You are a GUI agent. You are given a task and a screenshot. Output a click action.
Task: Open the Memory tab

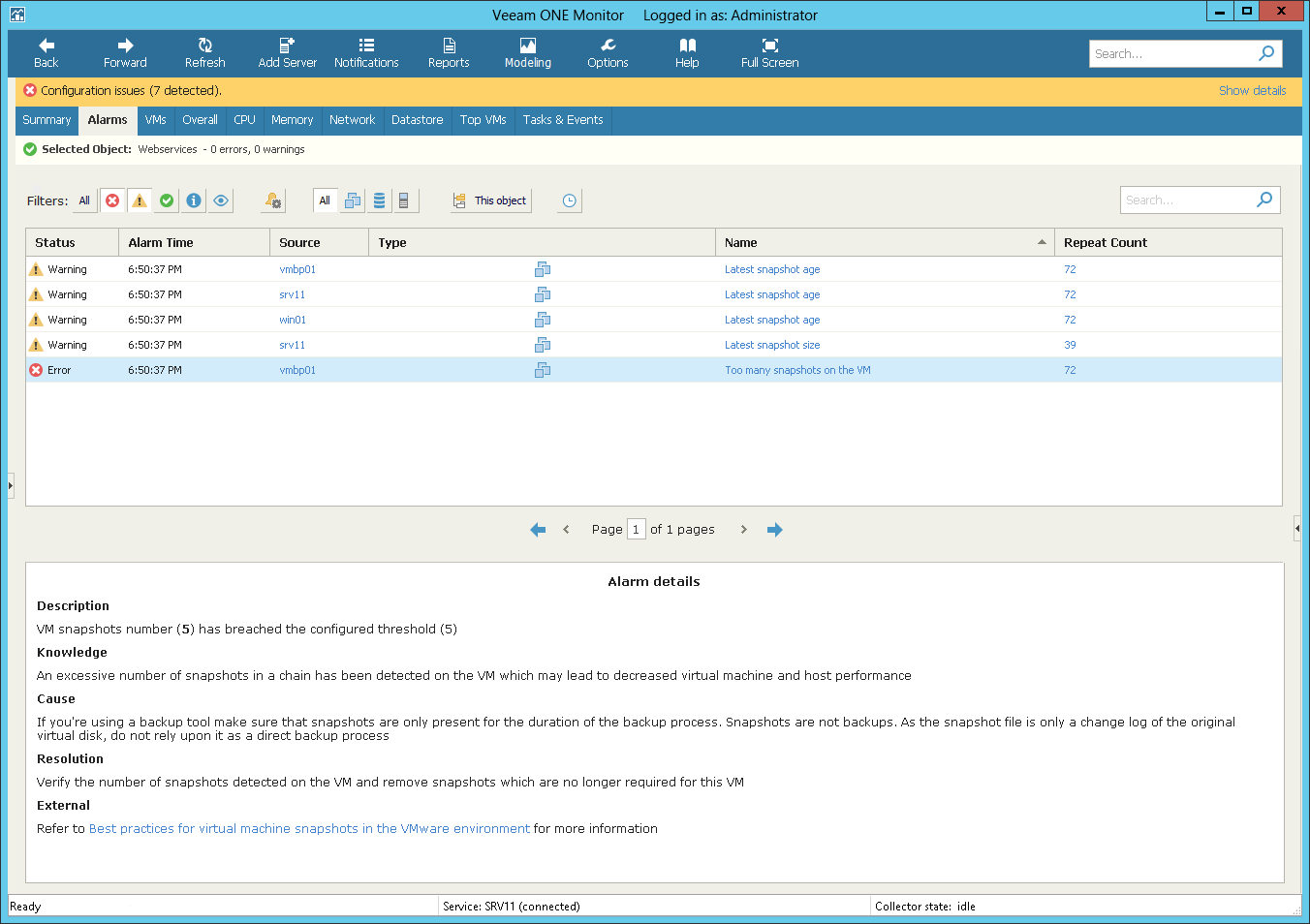(x=292, y=120)
